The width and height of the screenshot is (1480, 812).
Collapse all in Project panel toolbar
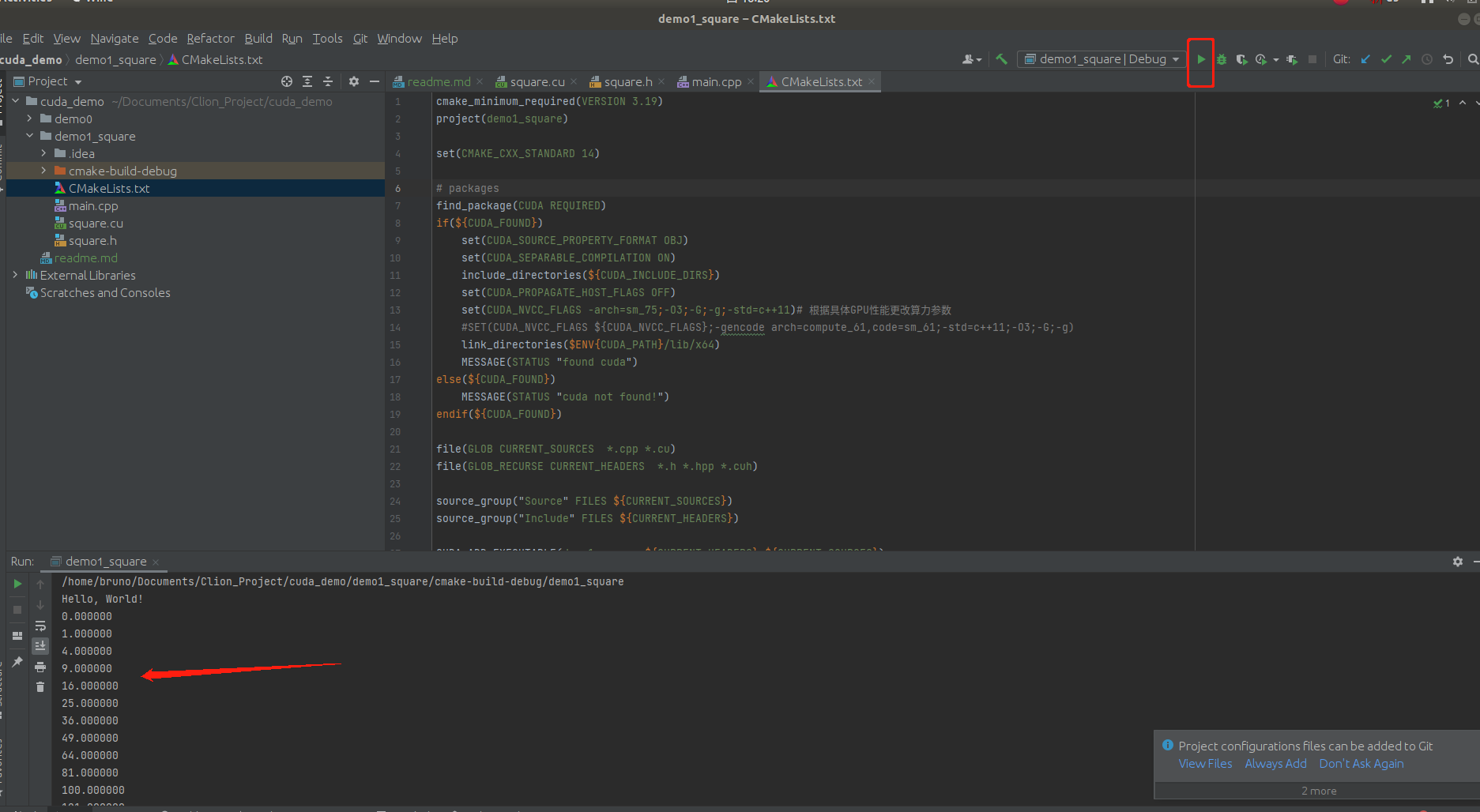pos(328,81)
